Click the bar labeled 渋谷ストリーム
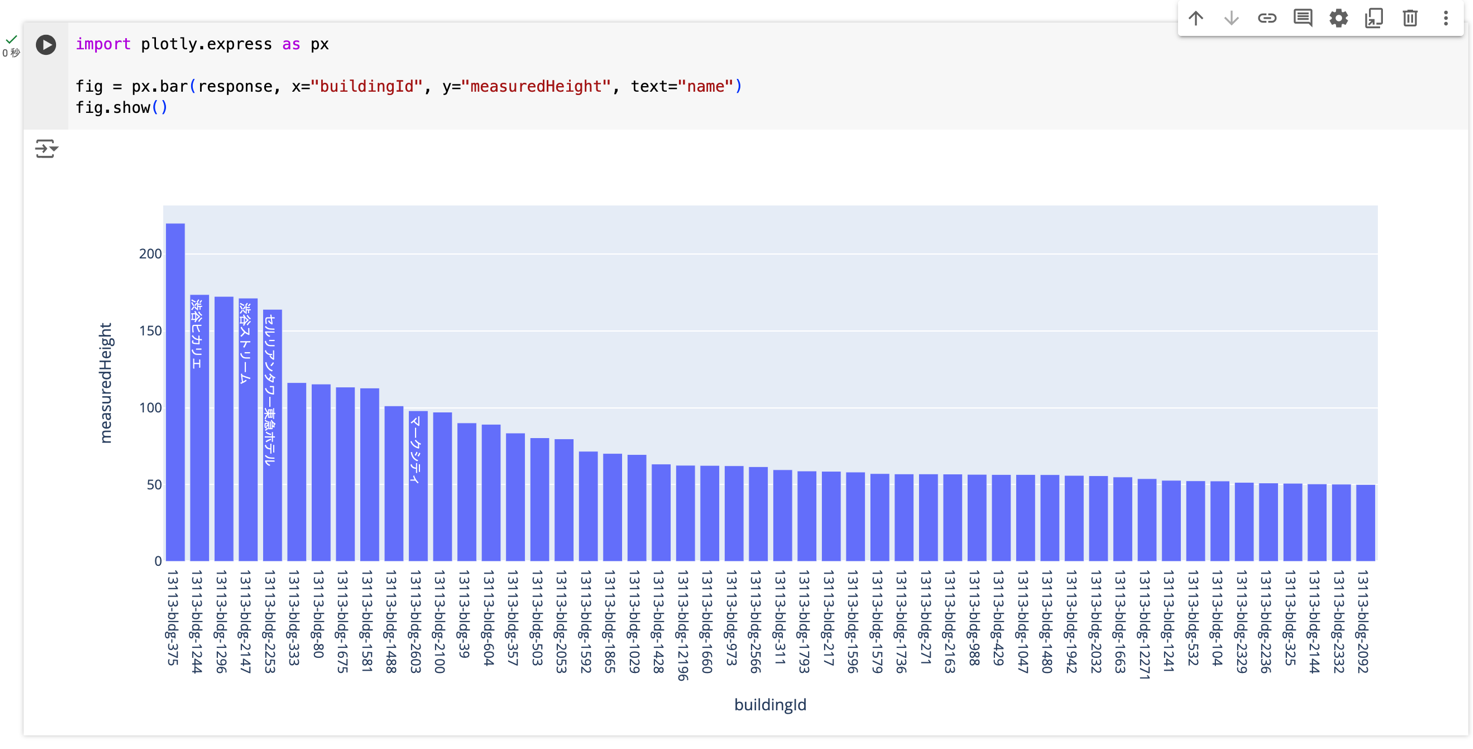 click(x=248, y=430)
